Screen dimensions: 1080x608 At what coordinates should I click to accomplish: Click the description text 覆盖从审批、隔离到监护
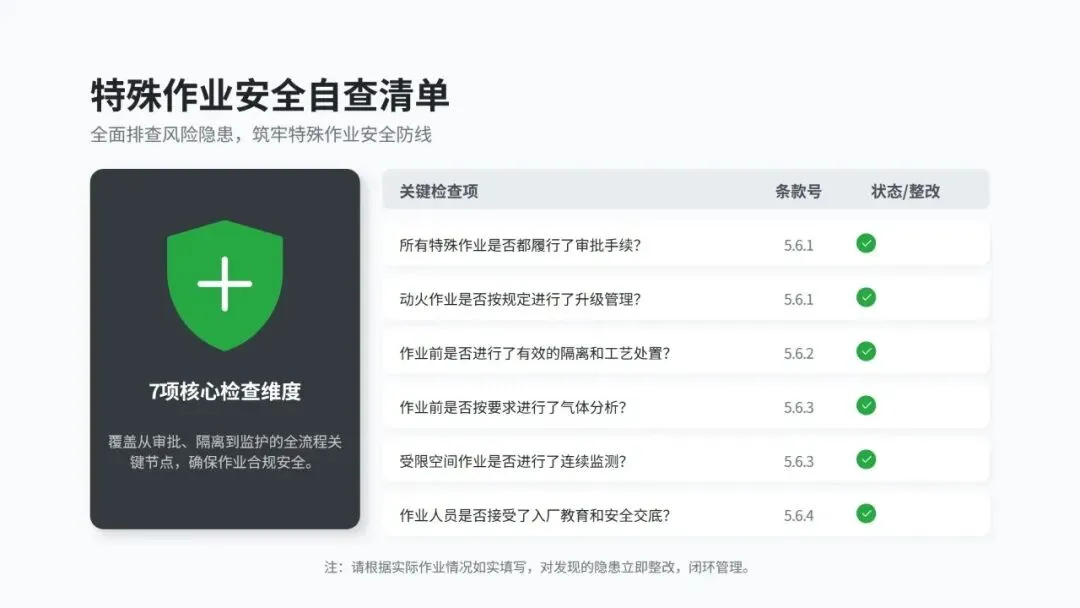click(225, 452)
